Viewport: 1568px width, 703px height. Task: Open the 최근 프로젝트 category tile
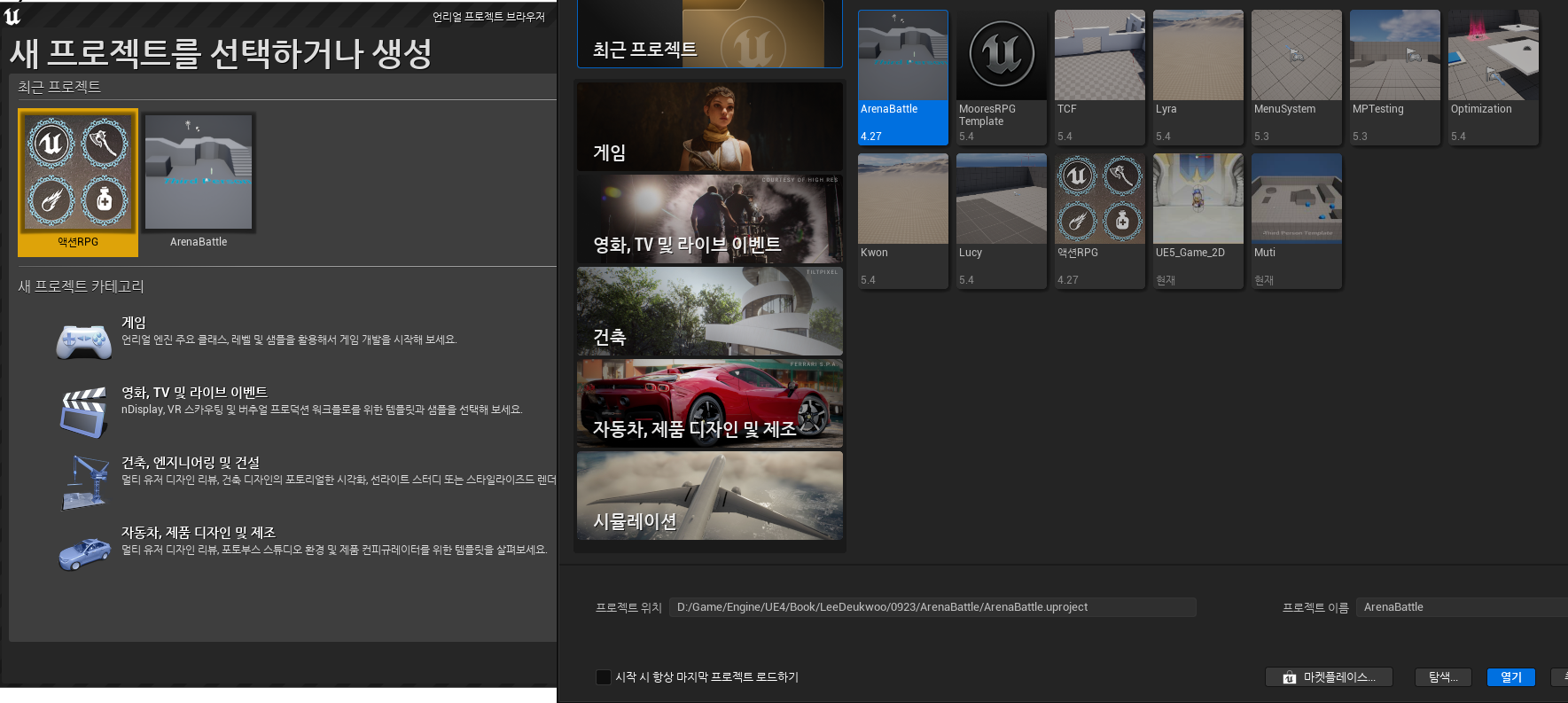point(709,34)
